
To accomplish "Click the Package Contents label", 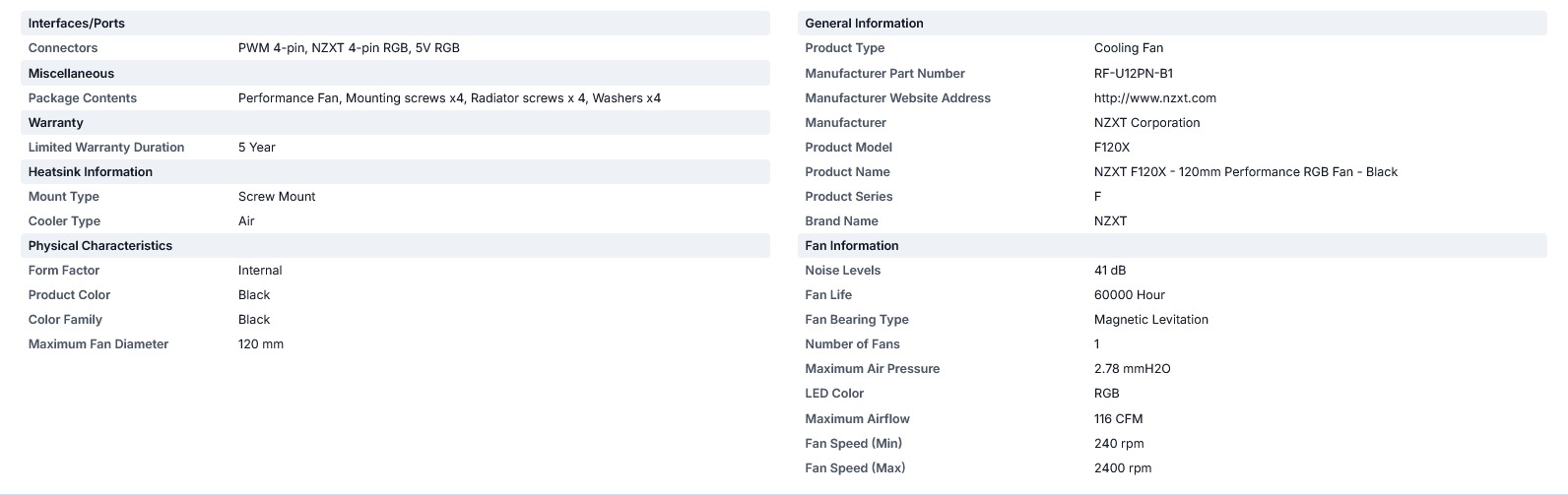I will [83, 97].
